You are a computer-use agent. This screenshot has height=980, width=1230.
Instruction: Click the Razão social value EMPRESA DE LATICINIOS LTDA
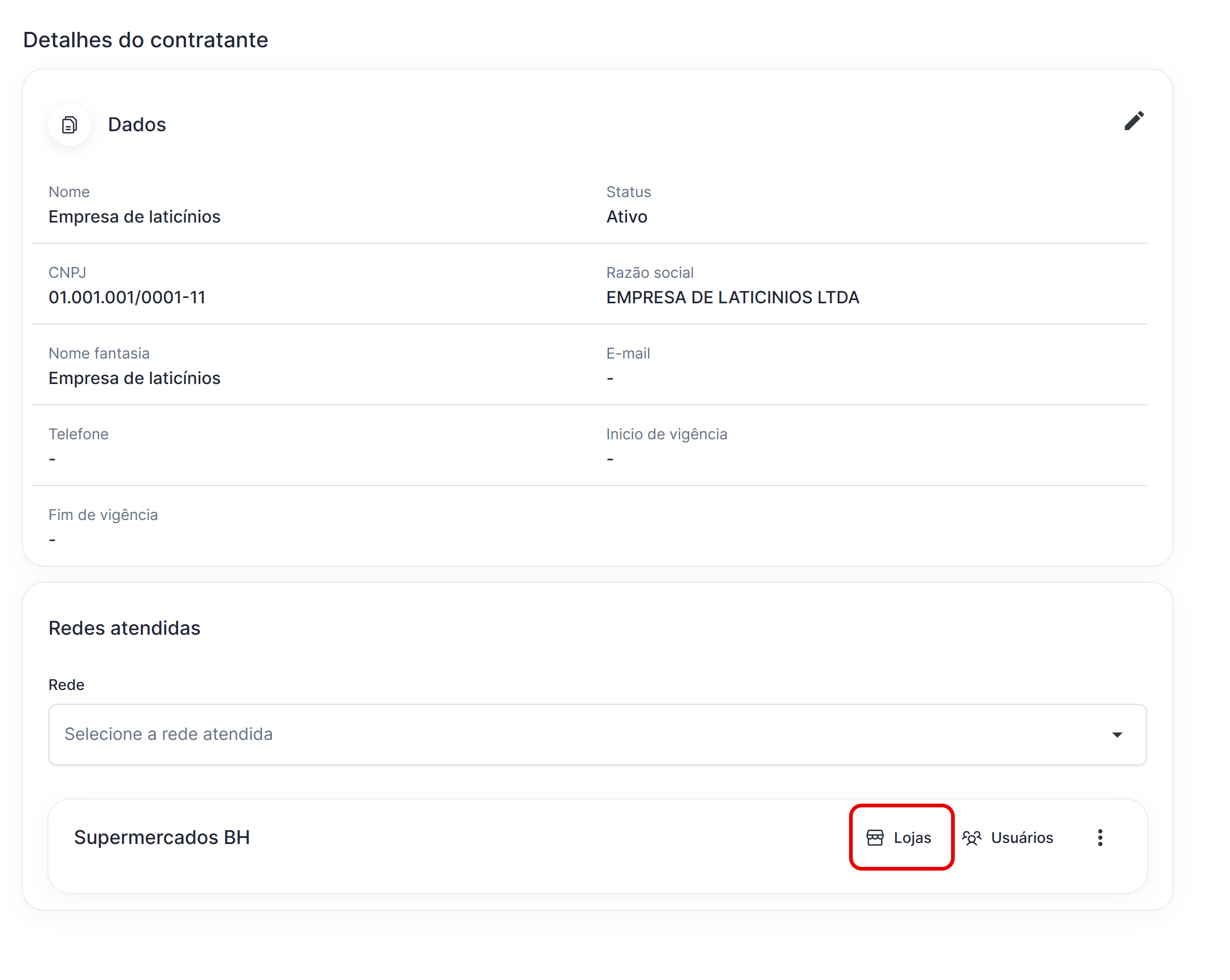coord(733,297)
